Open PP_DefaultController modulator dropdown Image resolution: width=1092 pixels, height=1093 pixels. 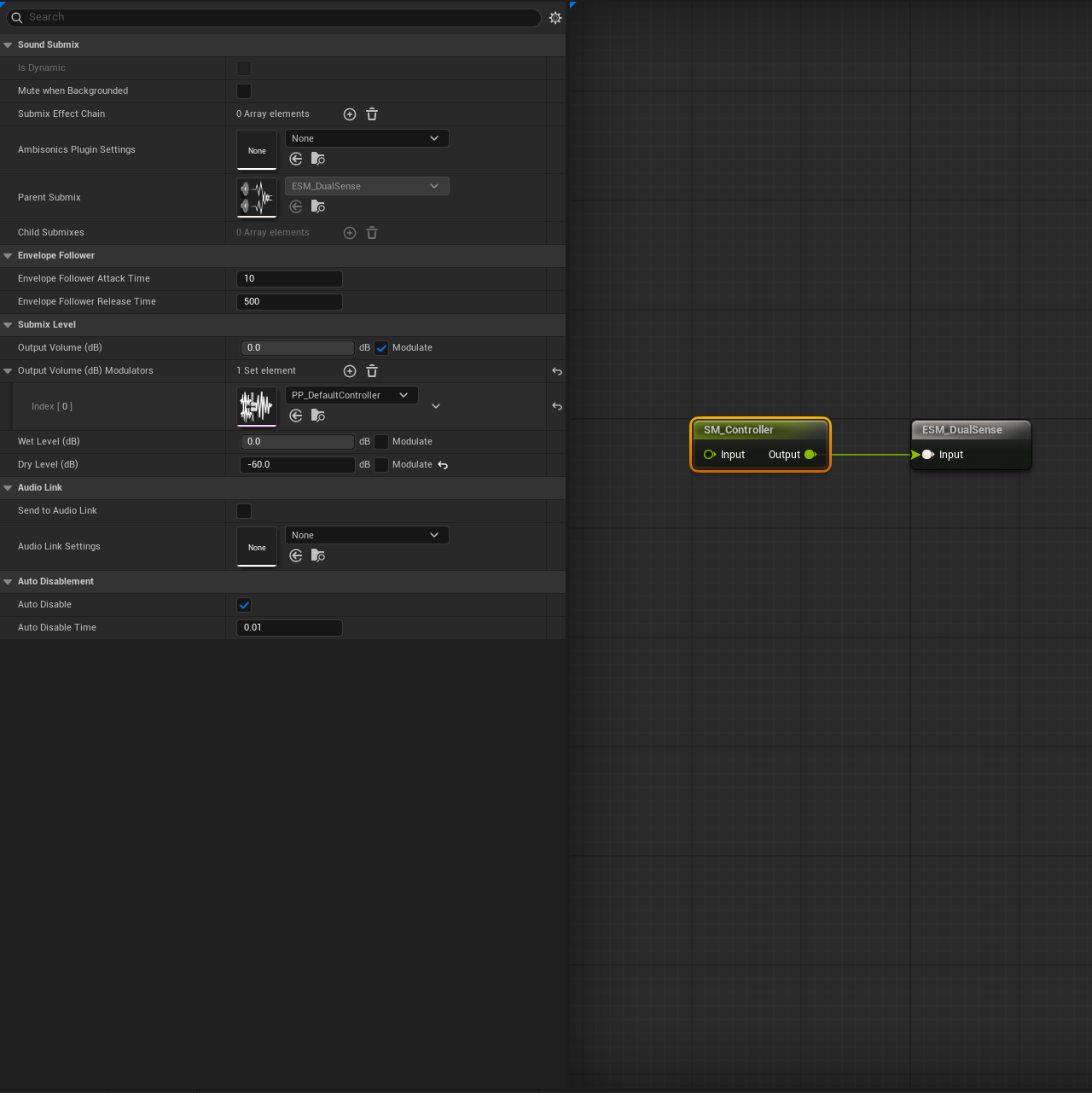coord(351,395)
